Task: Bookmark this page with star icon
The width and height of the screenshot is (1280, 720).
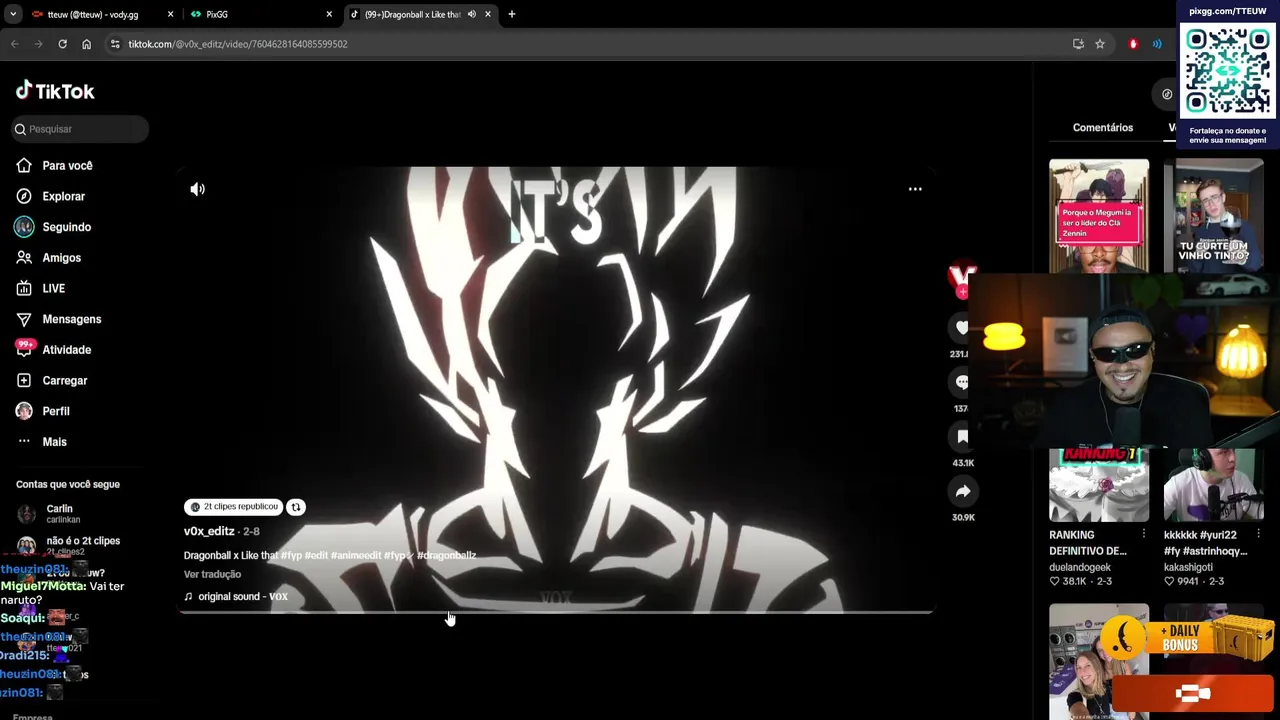Action: (x=1100, y=44)
